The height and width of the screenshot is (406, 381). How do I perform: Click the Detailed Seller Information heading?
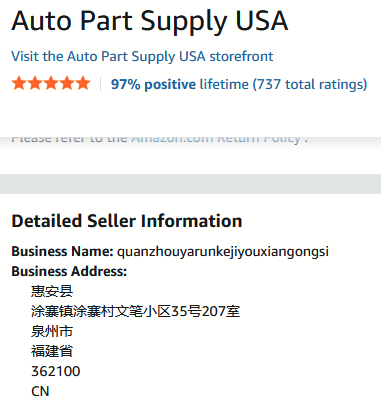(127, 221)
